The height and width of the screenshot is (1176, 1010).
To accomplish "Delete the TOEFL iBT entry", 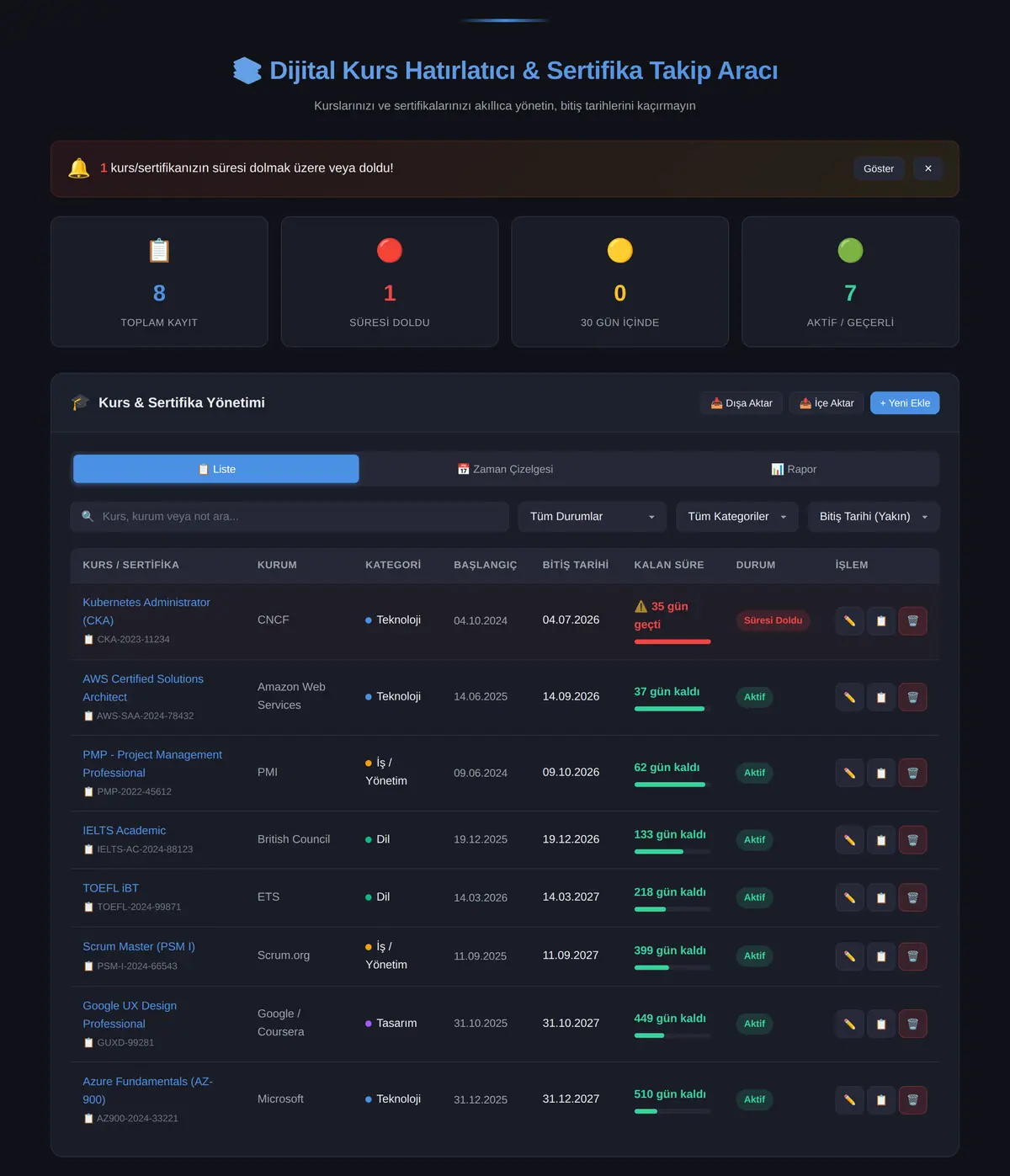I will pos(912,897).
